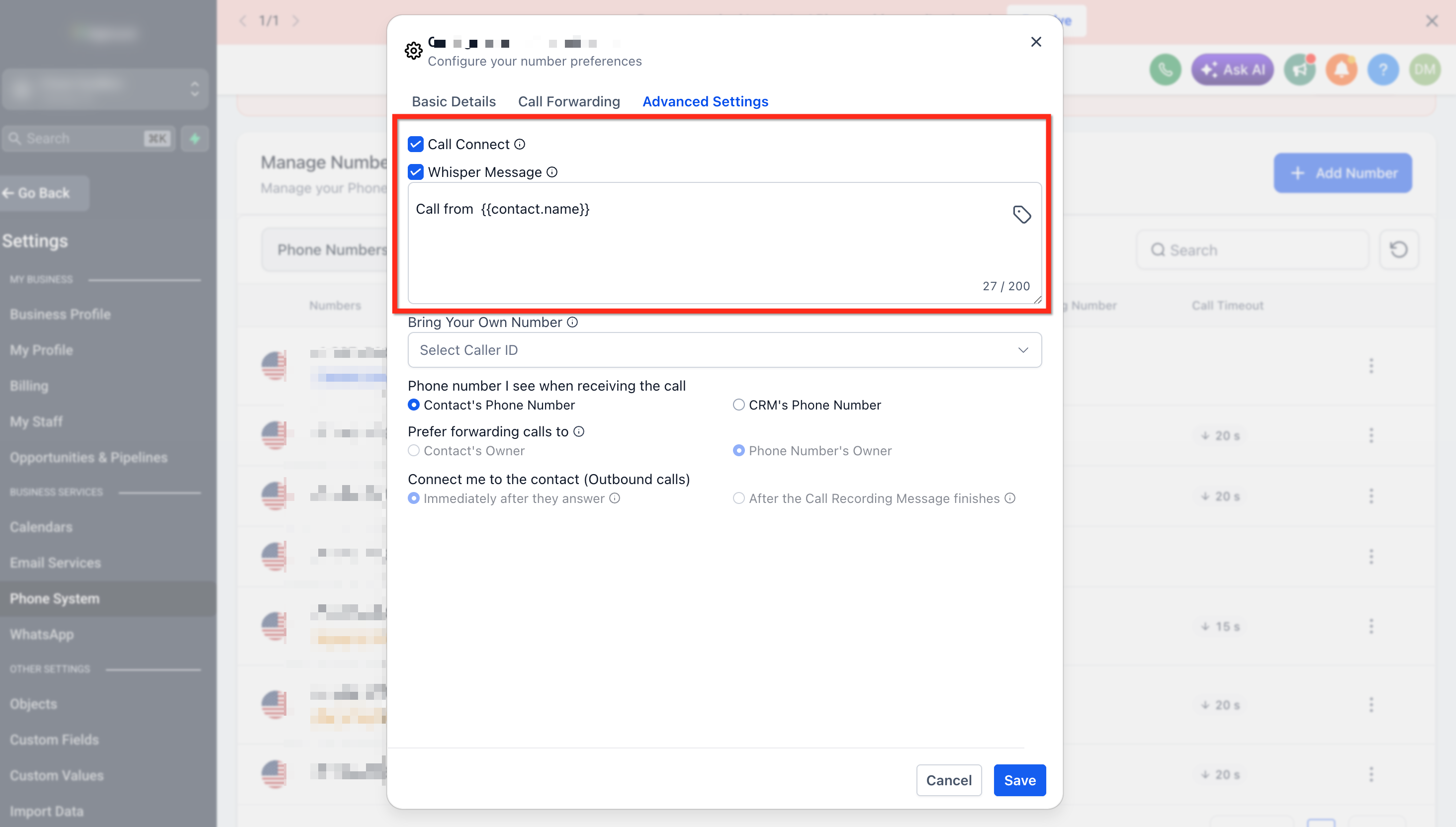Click the custom values tag icon in message box
Screen dimensions: 1456x827
(x=1022, y=214)
